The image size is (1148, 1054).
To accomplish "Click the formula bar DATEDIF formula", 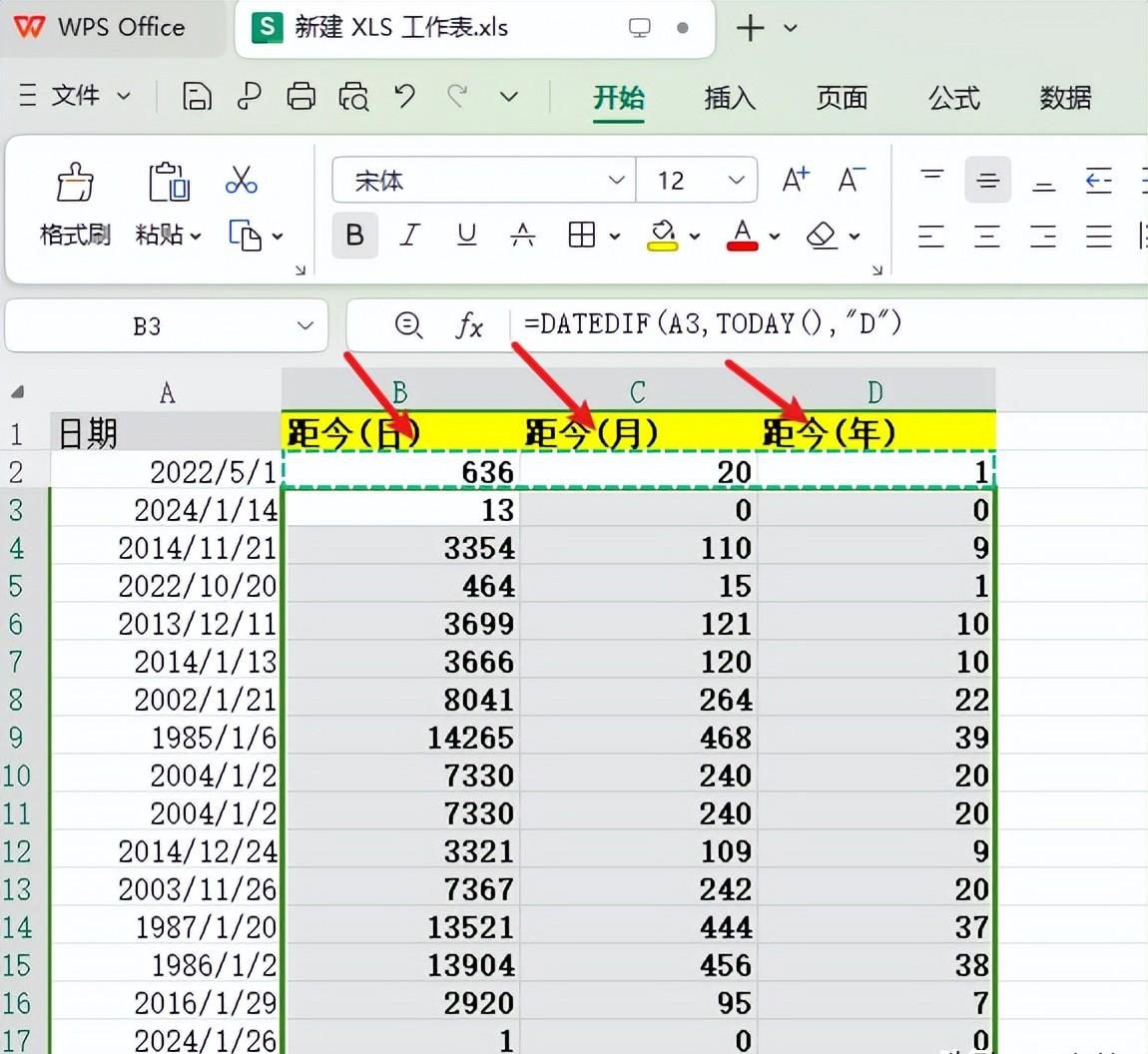I will coord(712,322).
